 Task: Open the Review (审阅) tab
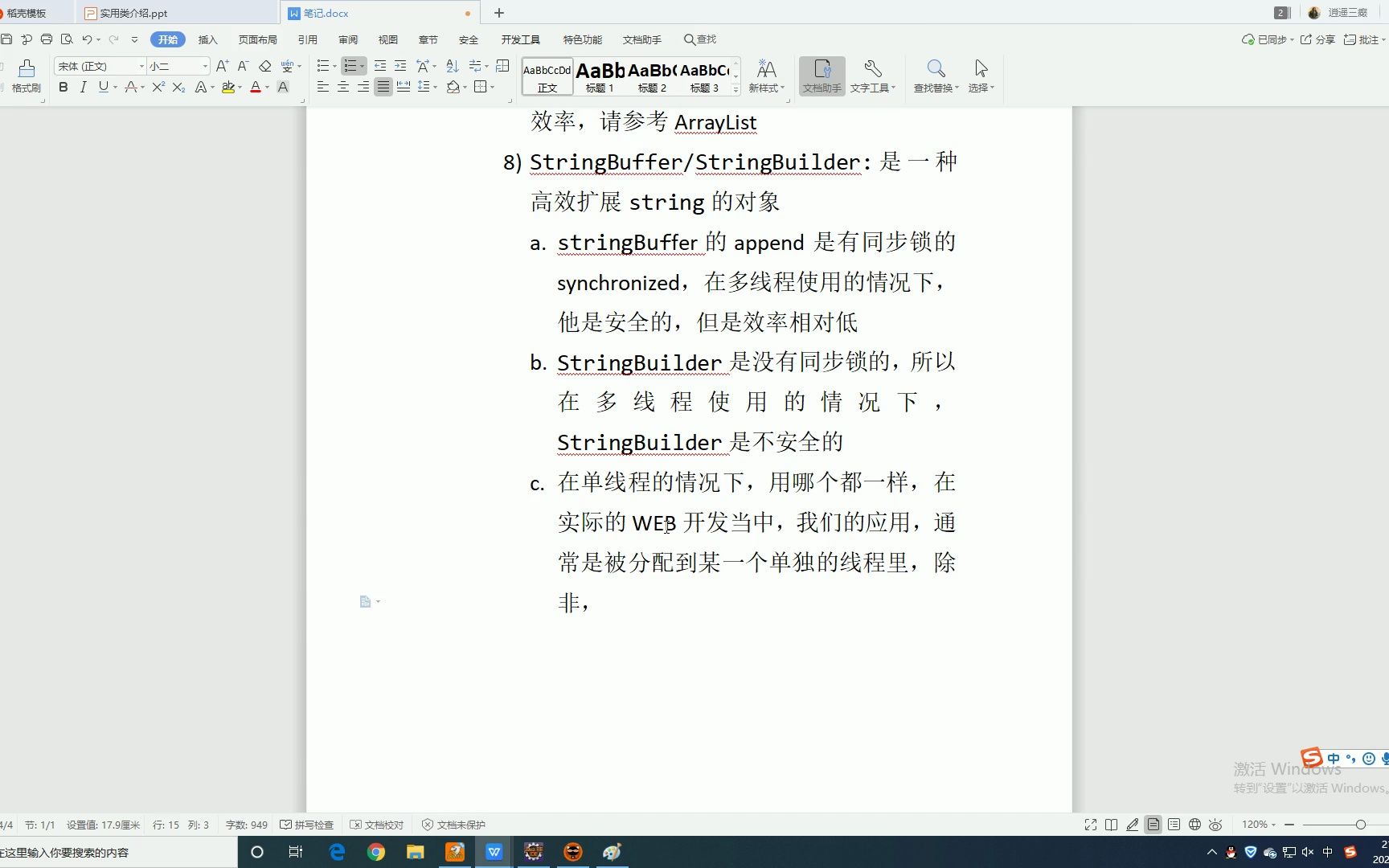point(348,39)
